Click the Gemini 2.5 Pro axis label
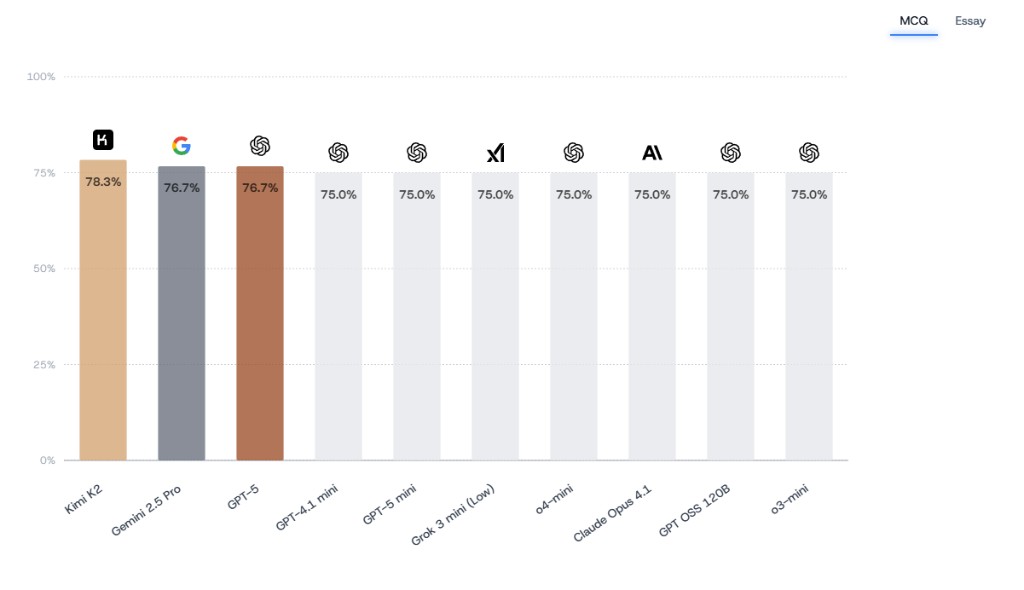 [x=147, y=510]
